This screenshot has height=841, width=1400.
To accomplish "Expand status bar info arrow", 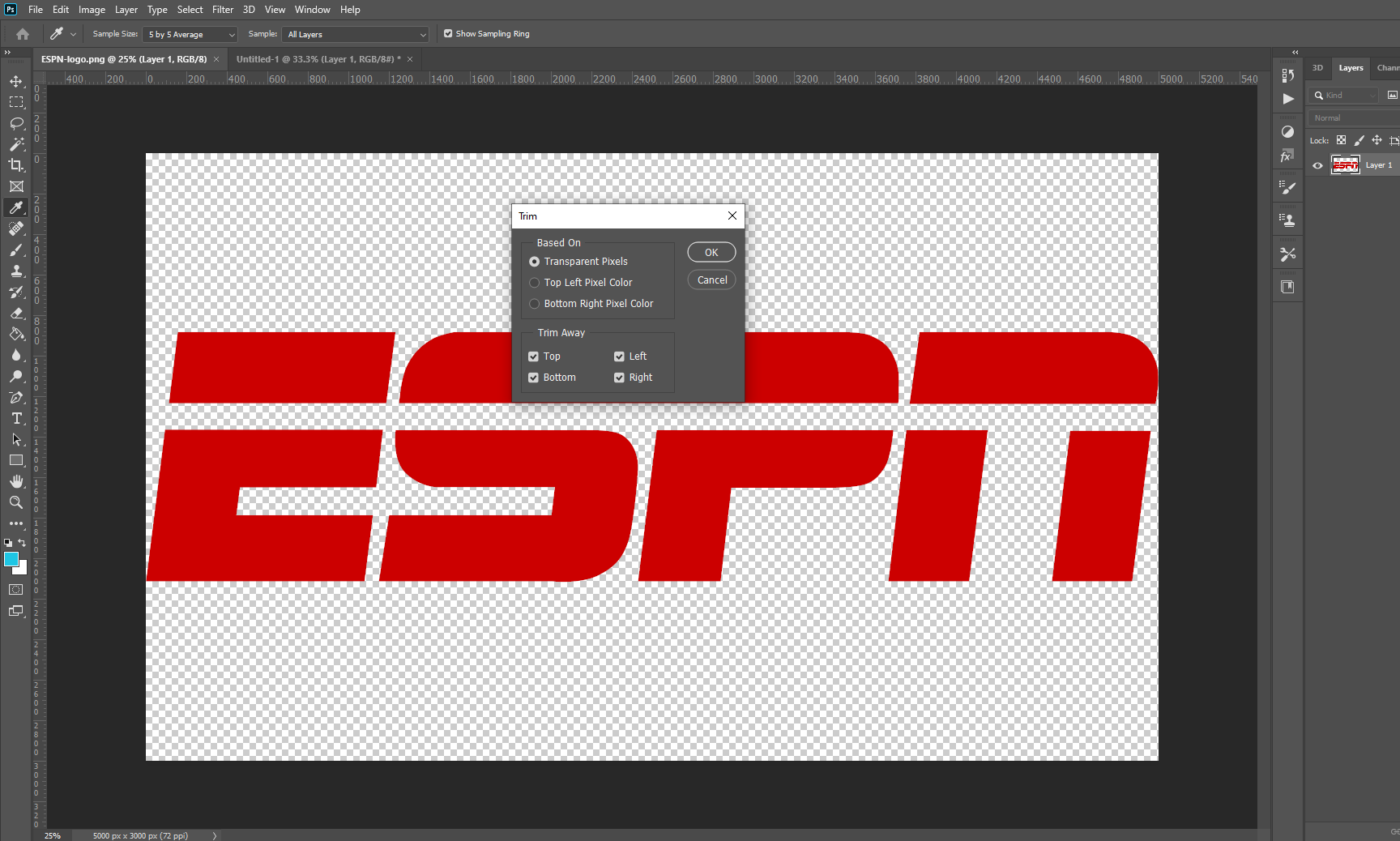I will point(215,836).
